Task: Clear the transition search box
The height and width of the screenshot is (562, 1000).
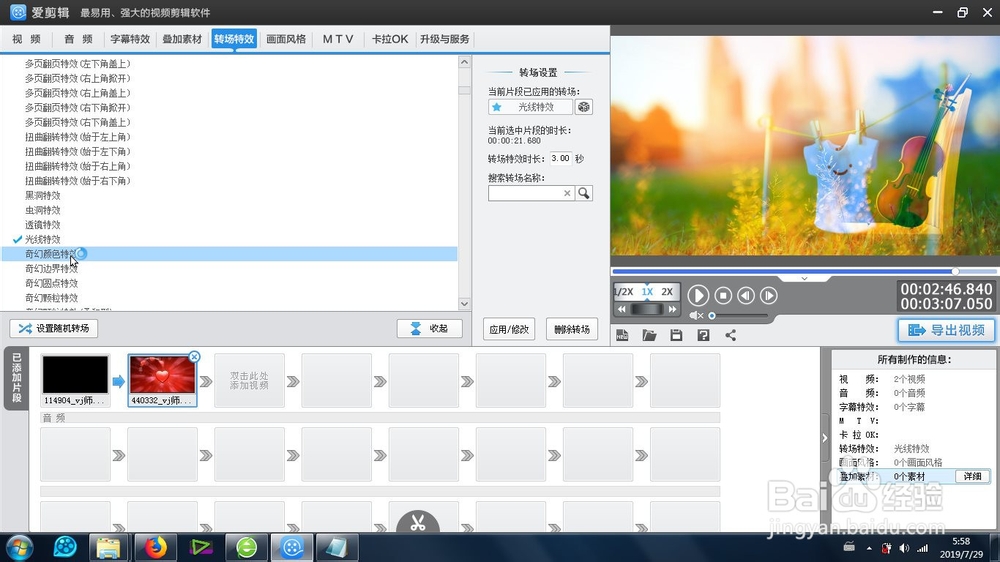Action: pos(567,193)
